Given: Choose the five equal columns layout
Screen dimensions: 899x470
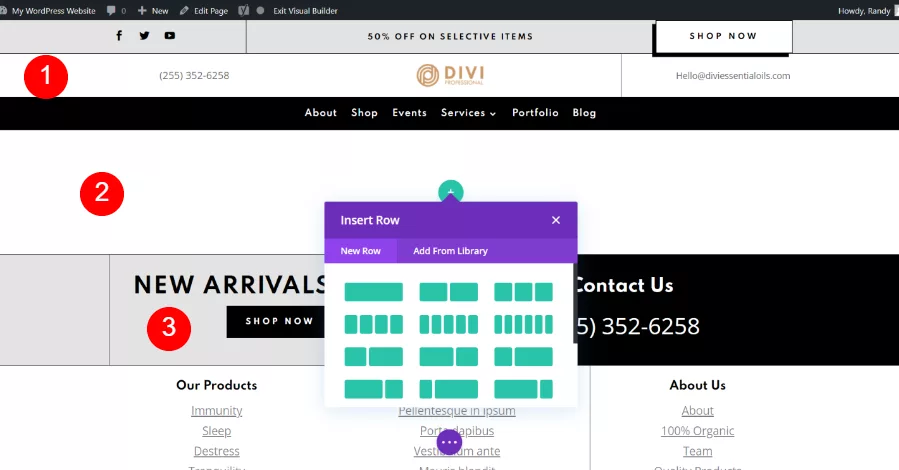Looking at the screenshot, I should tap(448, 324).
